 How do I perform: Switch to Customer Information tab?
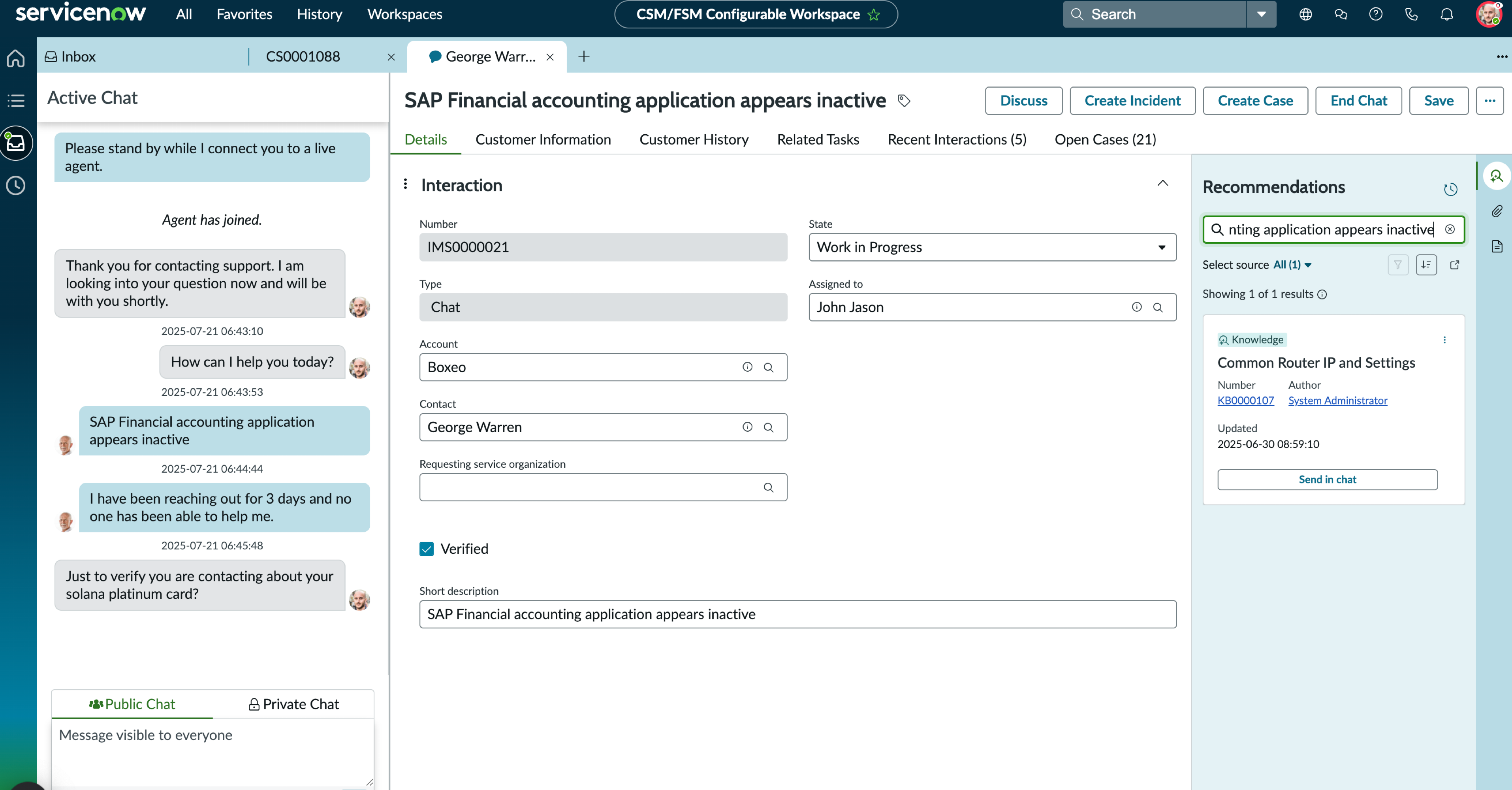pyautogui.click(x=543, y=140)
